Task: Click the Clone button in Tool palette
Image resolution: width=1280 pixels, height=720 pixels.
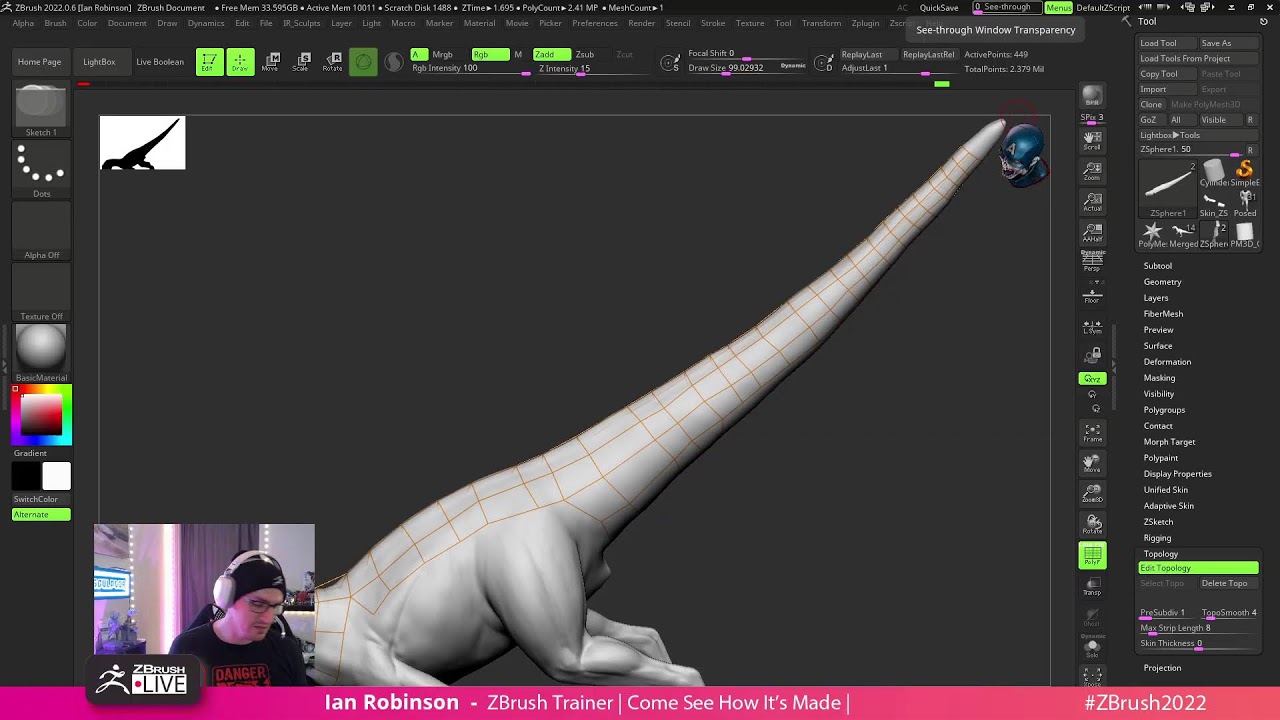Action: click(1151, 104)
